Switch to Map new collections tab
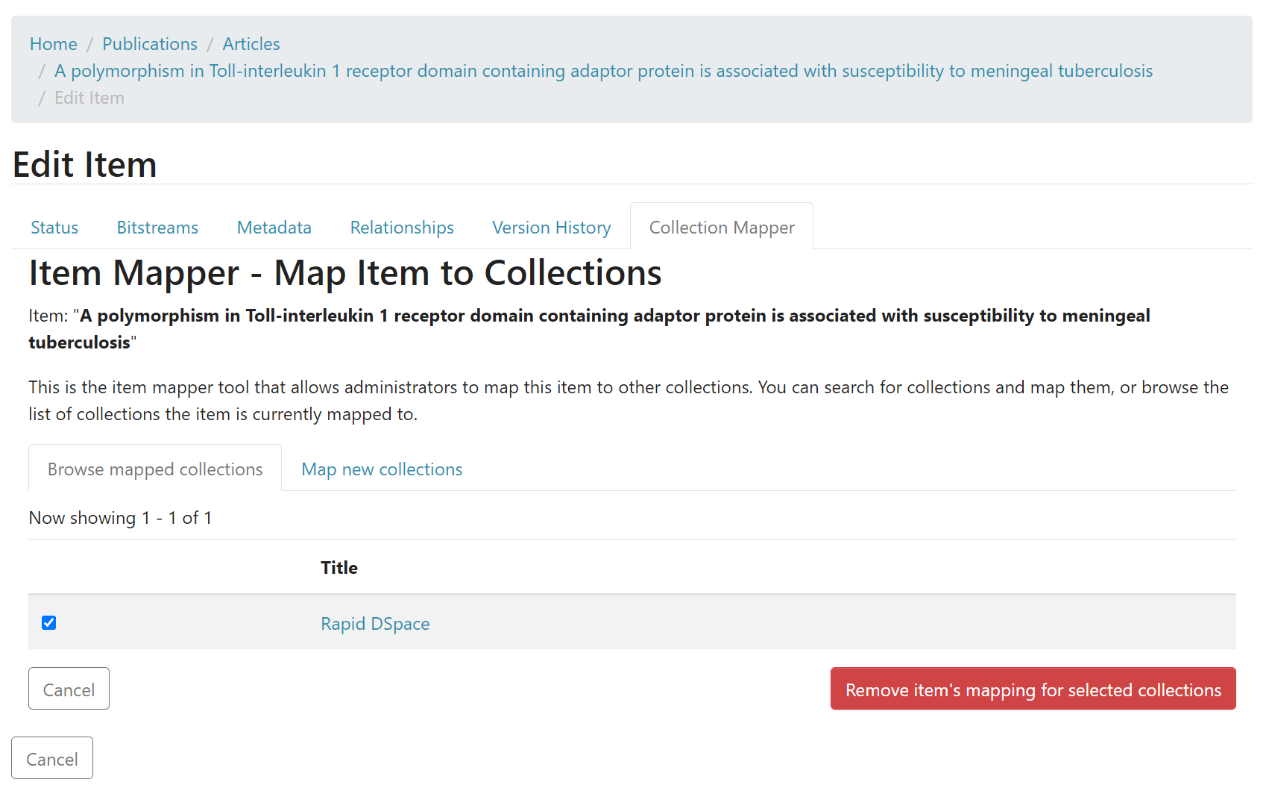1266x791 pixels. [382, 469]
